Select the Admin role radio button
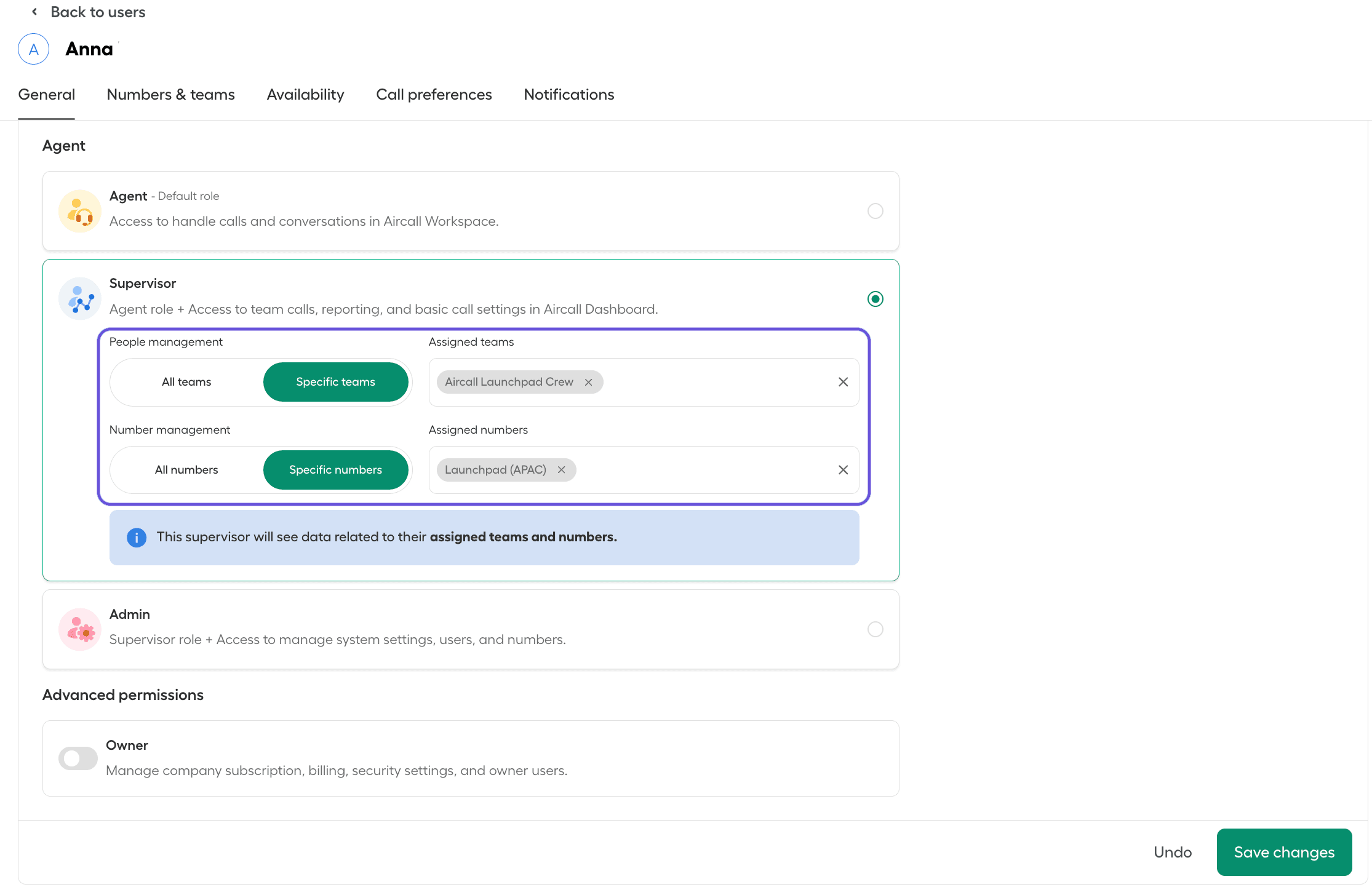1372x887 pixels. coord(875,629)
